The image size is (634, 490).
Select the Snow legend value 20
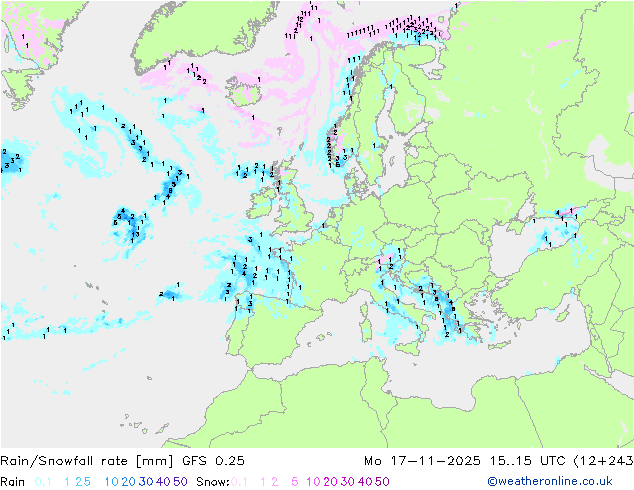pyautogui.click(x=330, y=482)
